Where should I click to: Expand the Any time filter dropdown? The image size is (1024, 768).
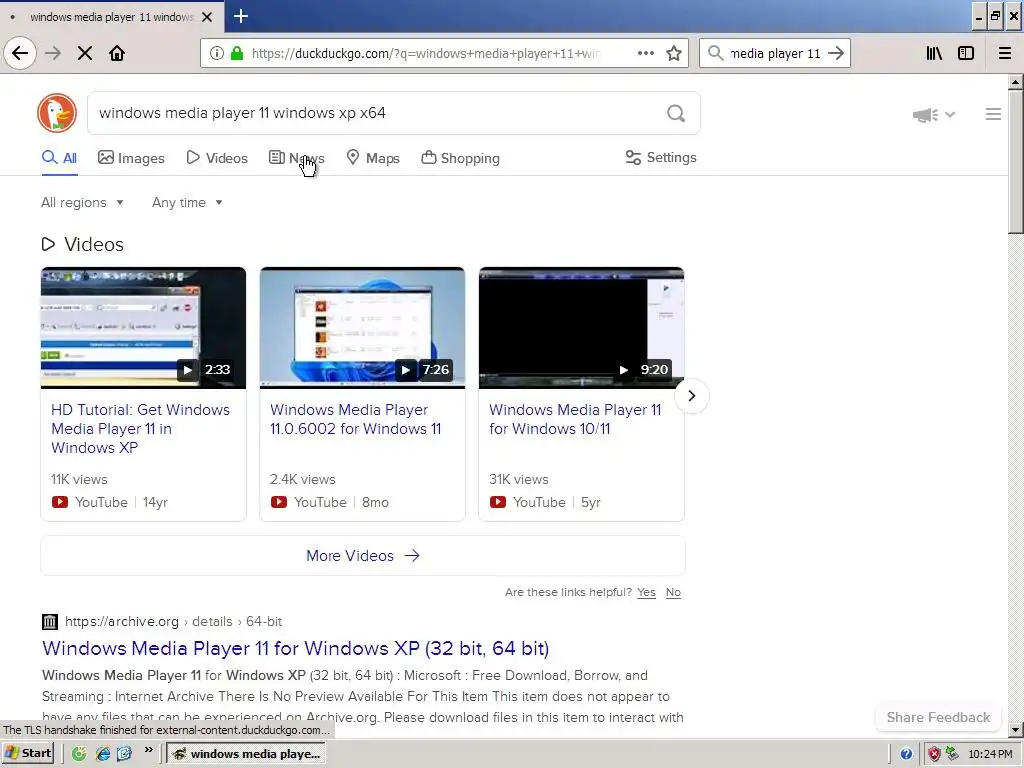187,202
